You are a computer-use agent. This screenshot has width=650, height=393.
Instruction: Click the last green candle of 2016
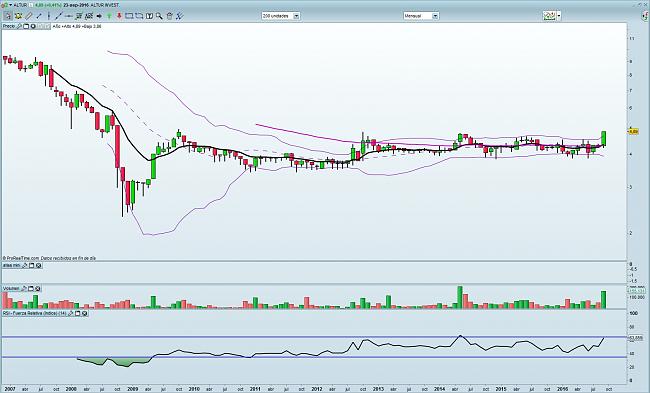click(604, 138)
